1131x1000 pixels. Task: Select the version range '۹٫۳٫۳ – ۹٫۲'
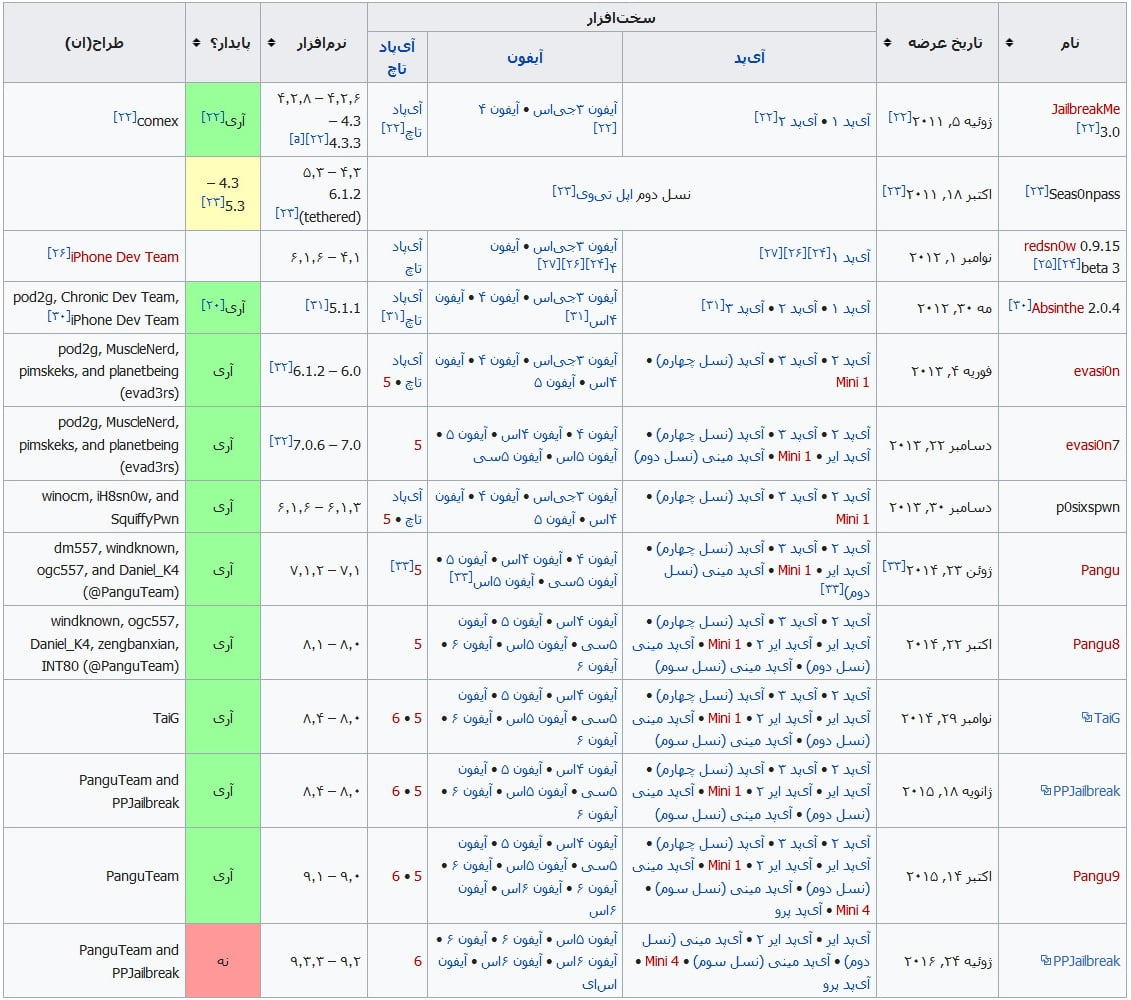click(325, 961)
